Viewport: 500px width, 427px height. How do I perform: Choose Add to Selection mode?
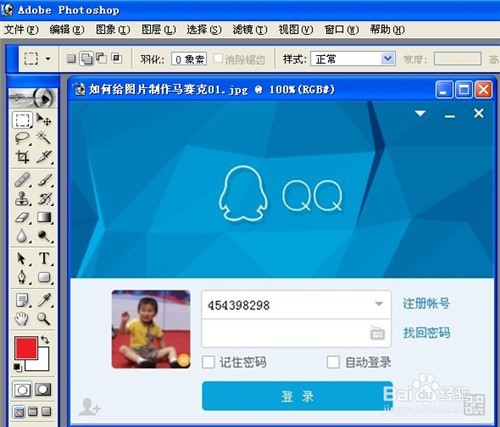87,59
